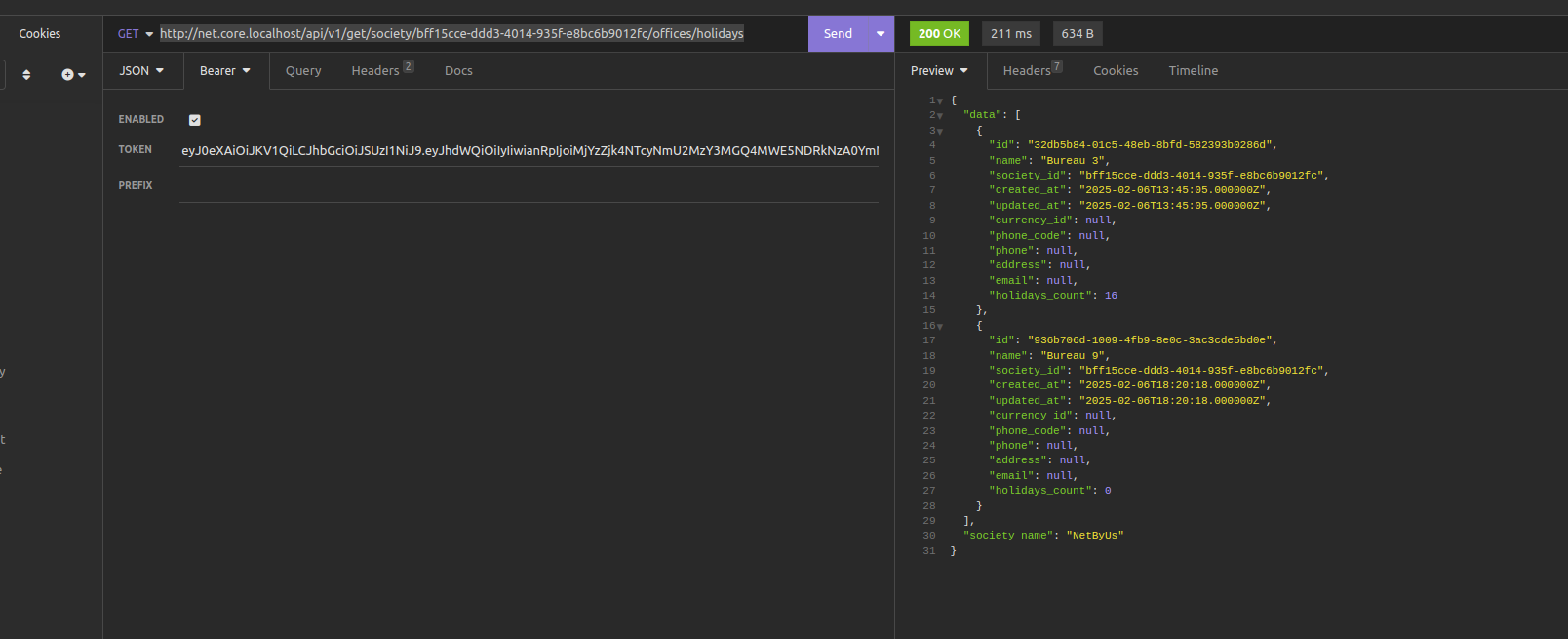The width and height of the screenshot is (1568, 639).
Task: Click the Cookies link in sidebar
Action: pyautogui.click(x=40, y=34)
